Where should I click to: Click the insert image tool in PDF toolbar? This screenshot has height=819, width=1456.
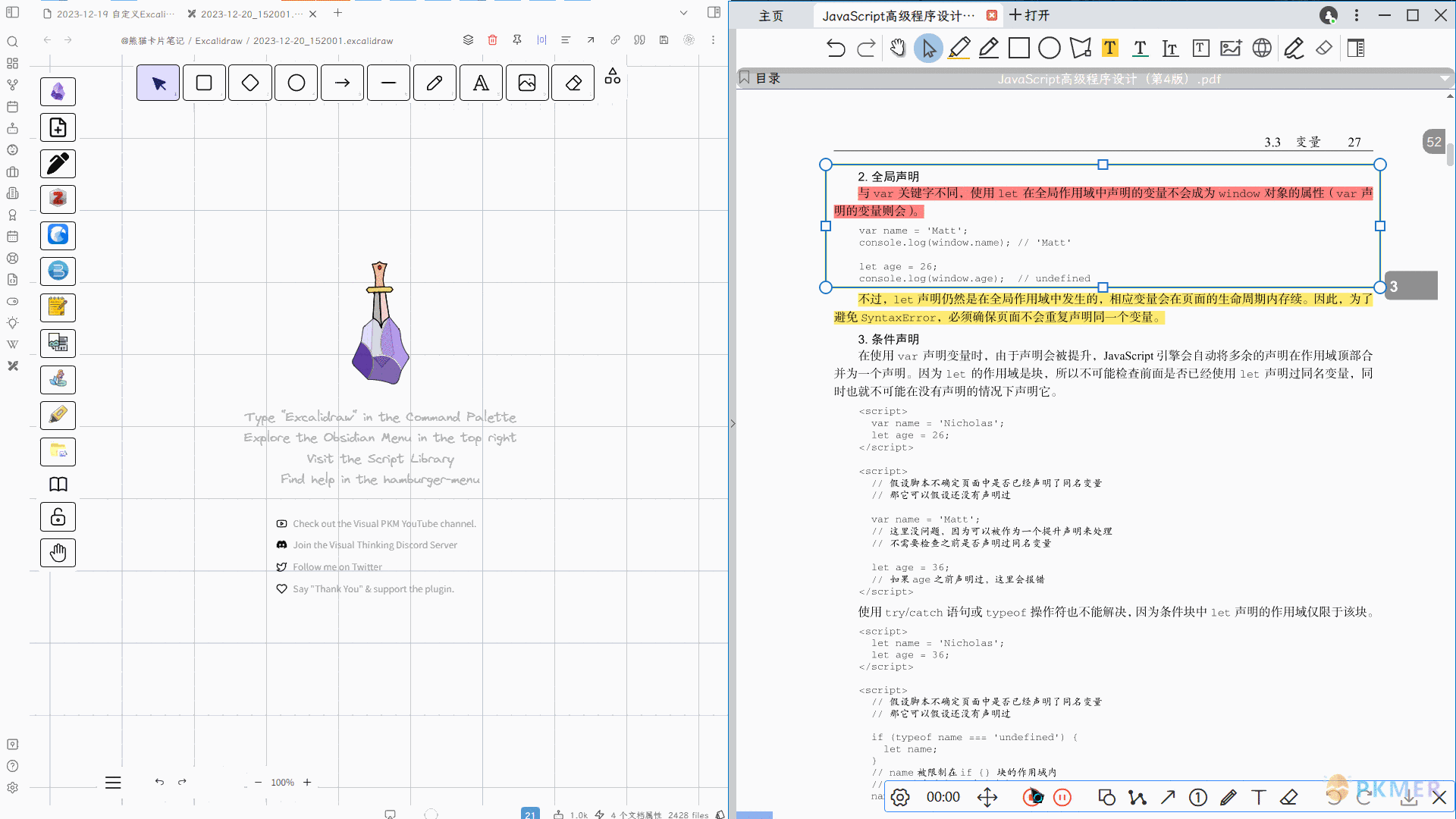click(1231, 49)
